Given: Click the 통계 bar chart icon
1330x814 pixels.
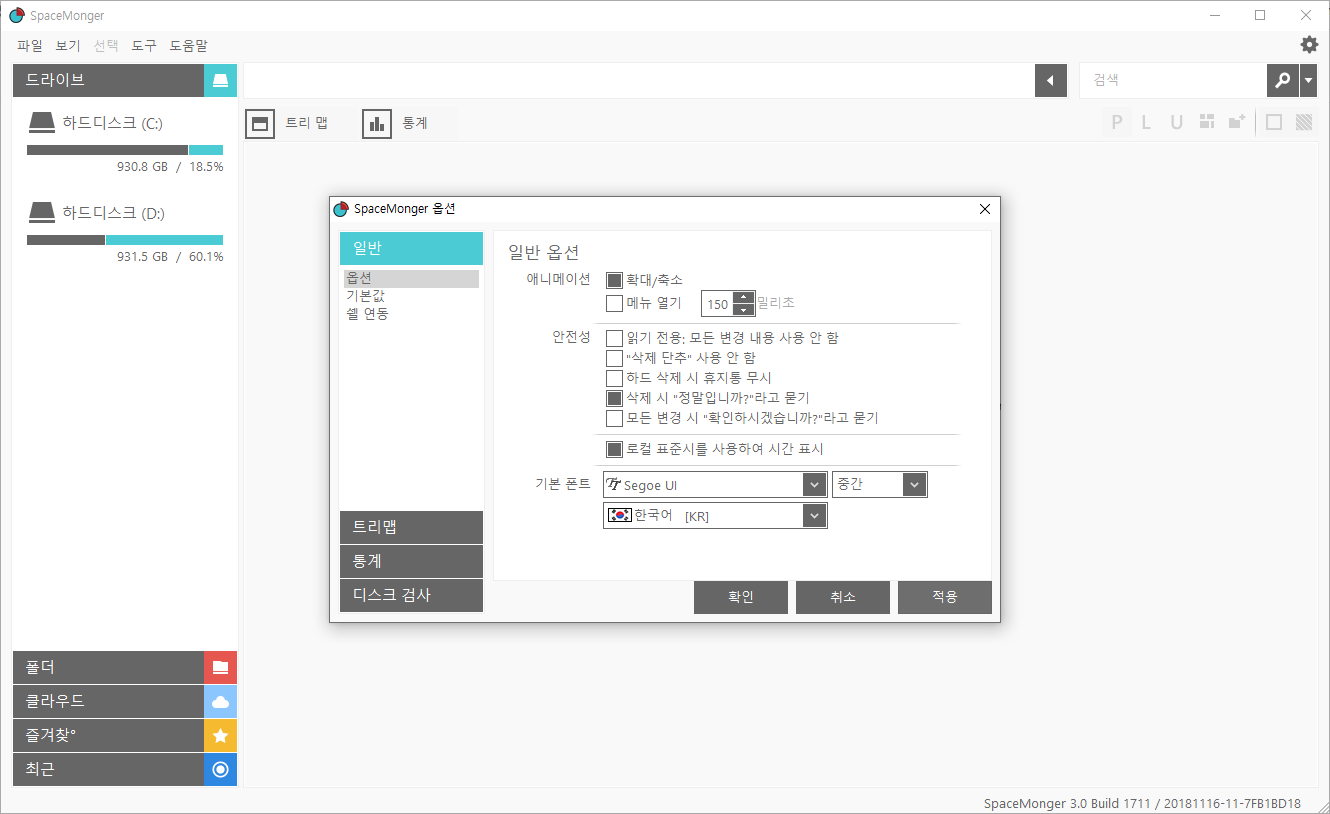Looking at the screenshot, I should point(377,123).
